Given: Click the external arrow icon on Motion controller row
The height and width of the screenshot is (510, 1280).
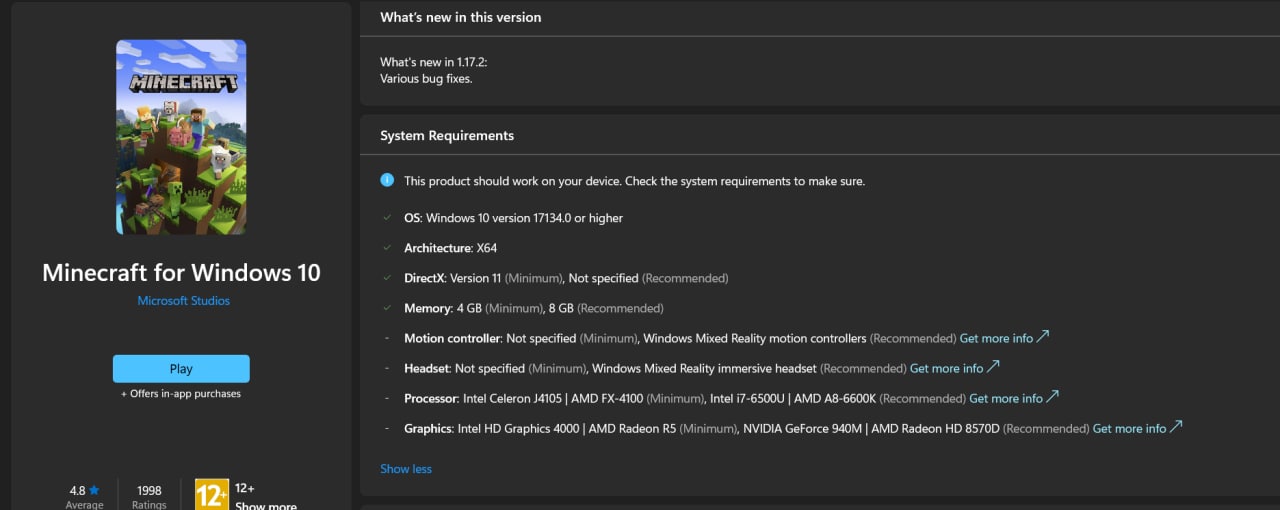Looking at the screenshot, I should coord(1043,337).
